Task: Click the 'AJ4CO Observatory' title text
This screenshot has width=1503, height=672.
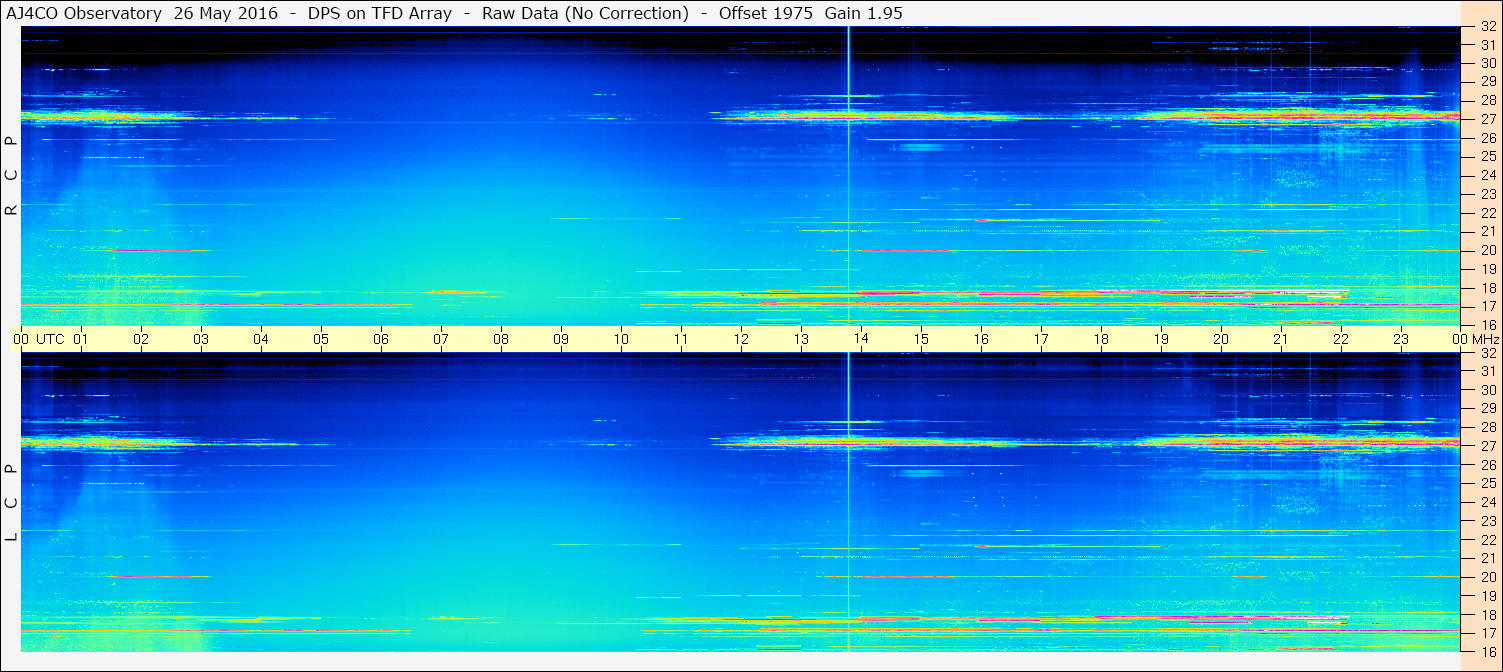Action: 83,13
